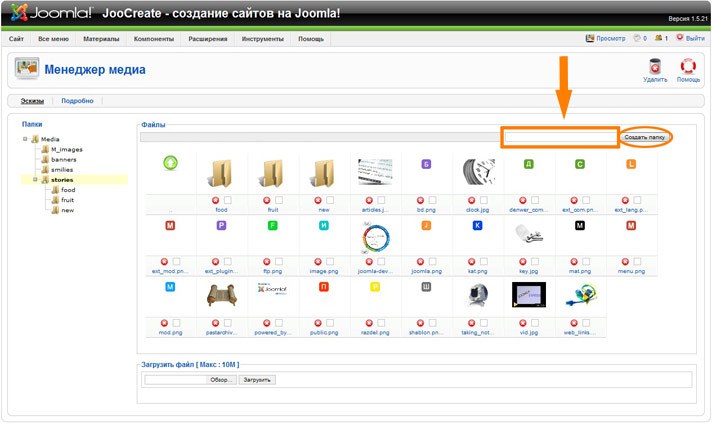Viewport: 712px width, 425px height.
Task: Click the green up-folder arrow icon
Action: (170, 163)
